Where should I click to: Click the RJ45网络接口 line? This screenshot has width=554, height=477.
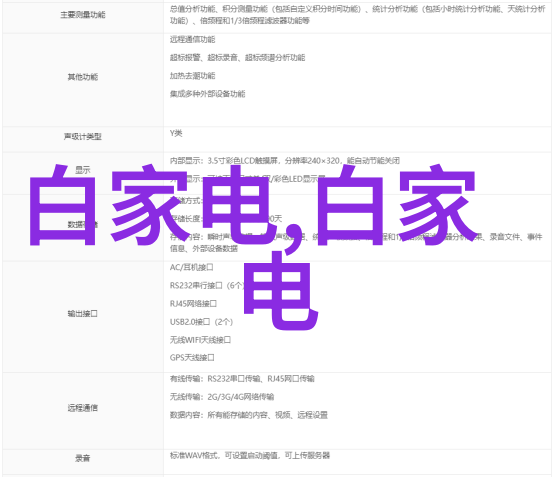[x=193, y=304]
